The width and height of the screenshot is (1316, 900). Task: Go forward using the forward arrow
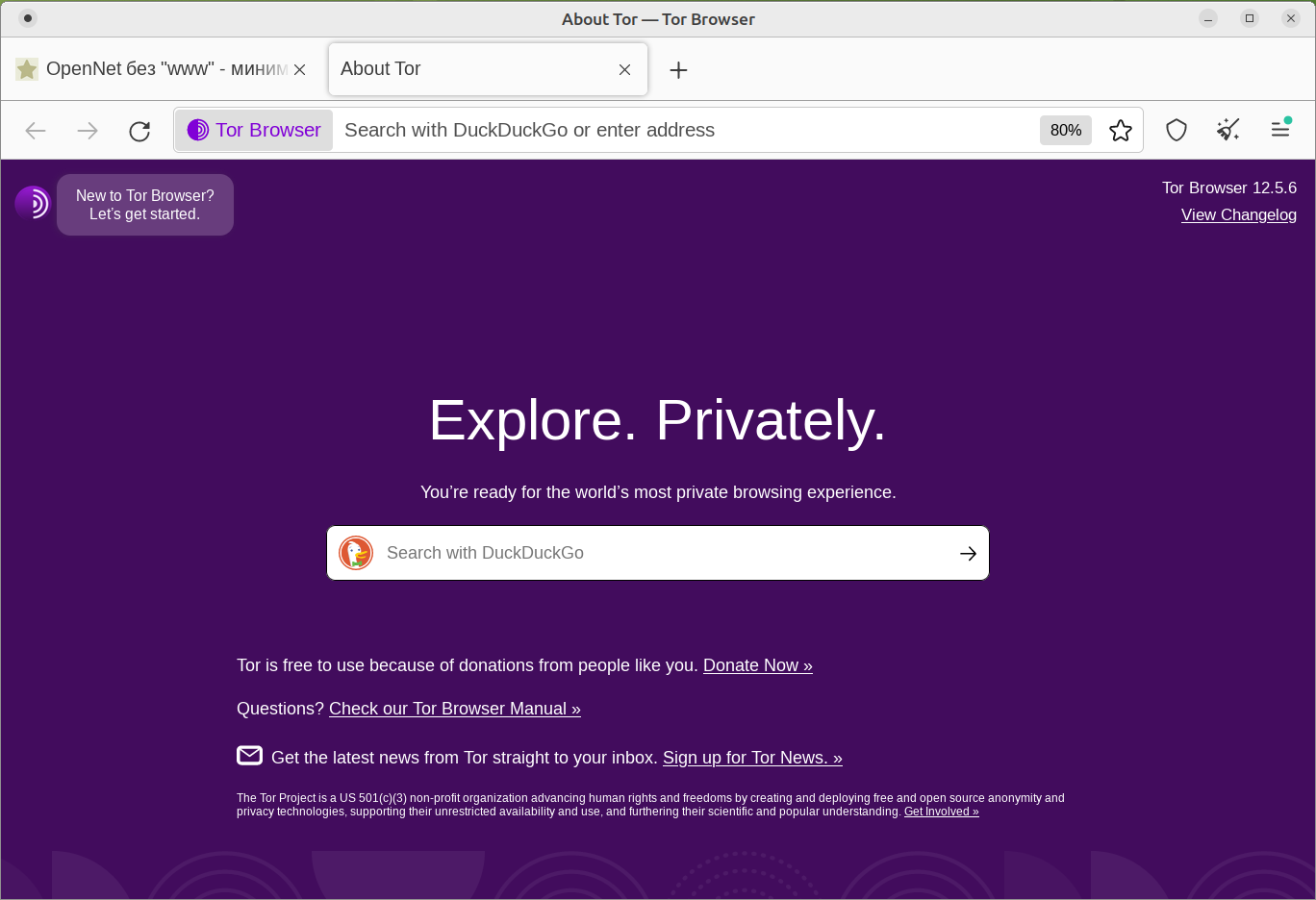point(88,131)
